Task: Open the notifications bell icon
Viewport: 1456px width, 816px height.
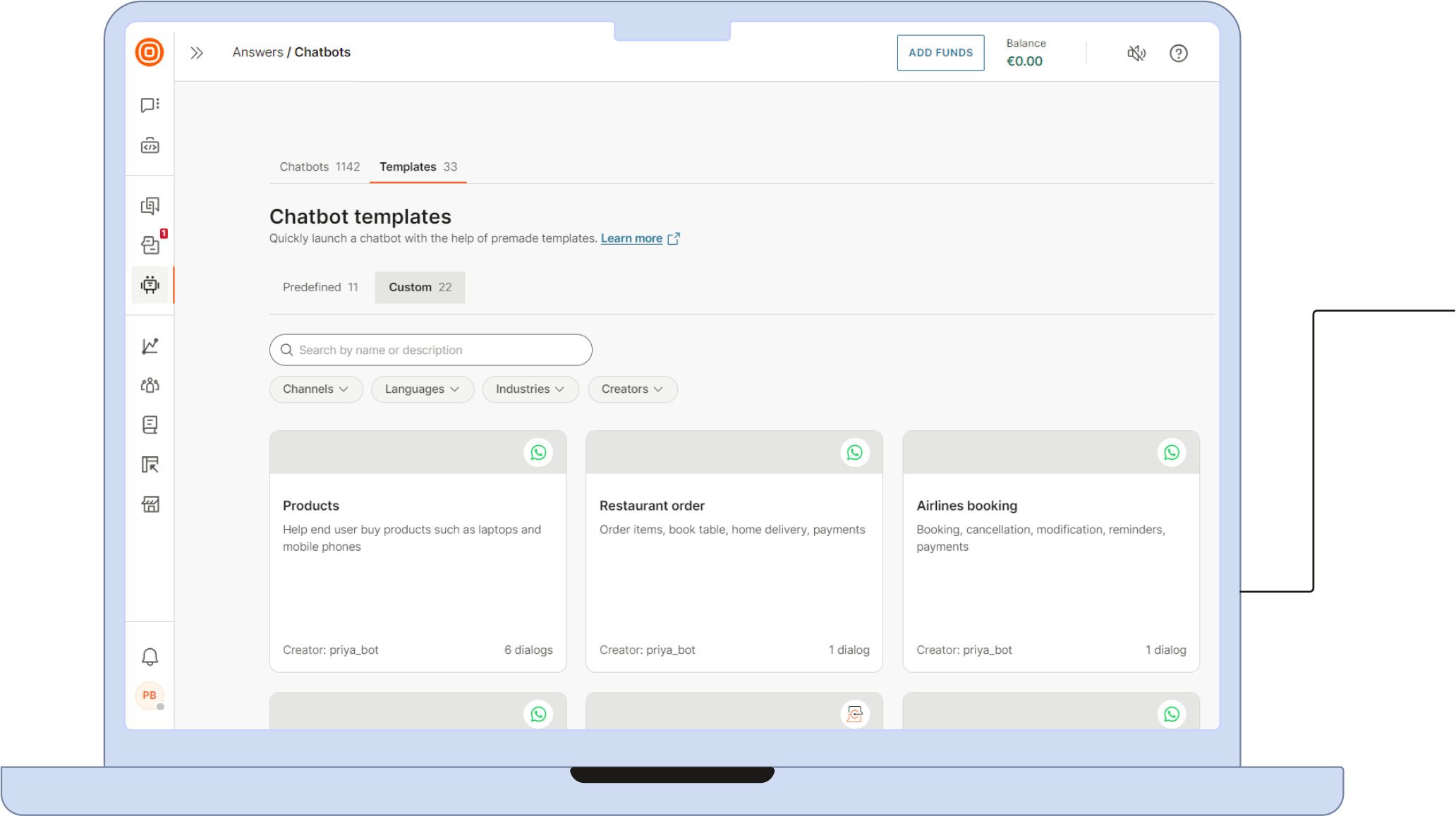Action: [150, 657]
